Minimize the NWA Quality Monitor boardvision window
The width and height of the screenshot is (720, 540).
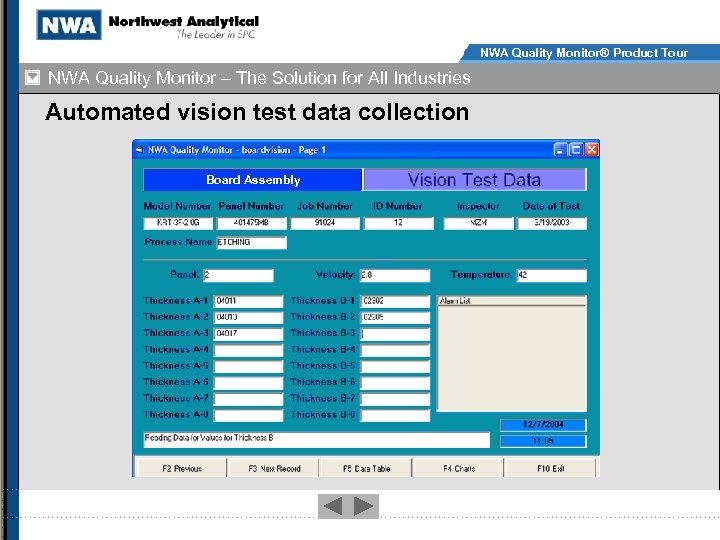point(560,150)
